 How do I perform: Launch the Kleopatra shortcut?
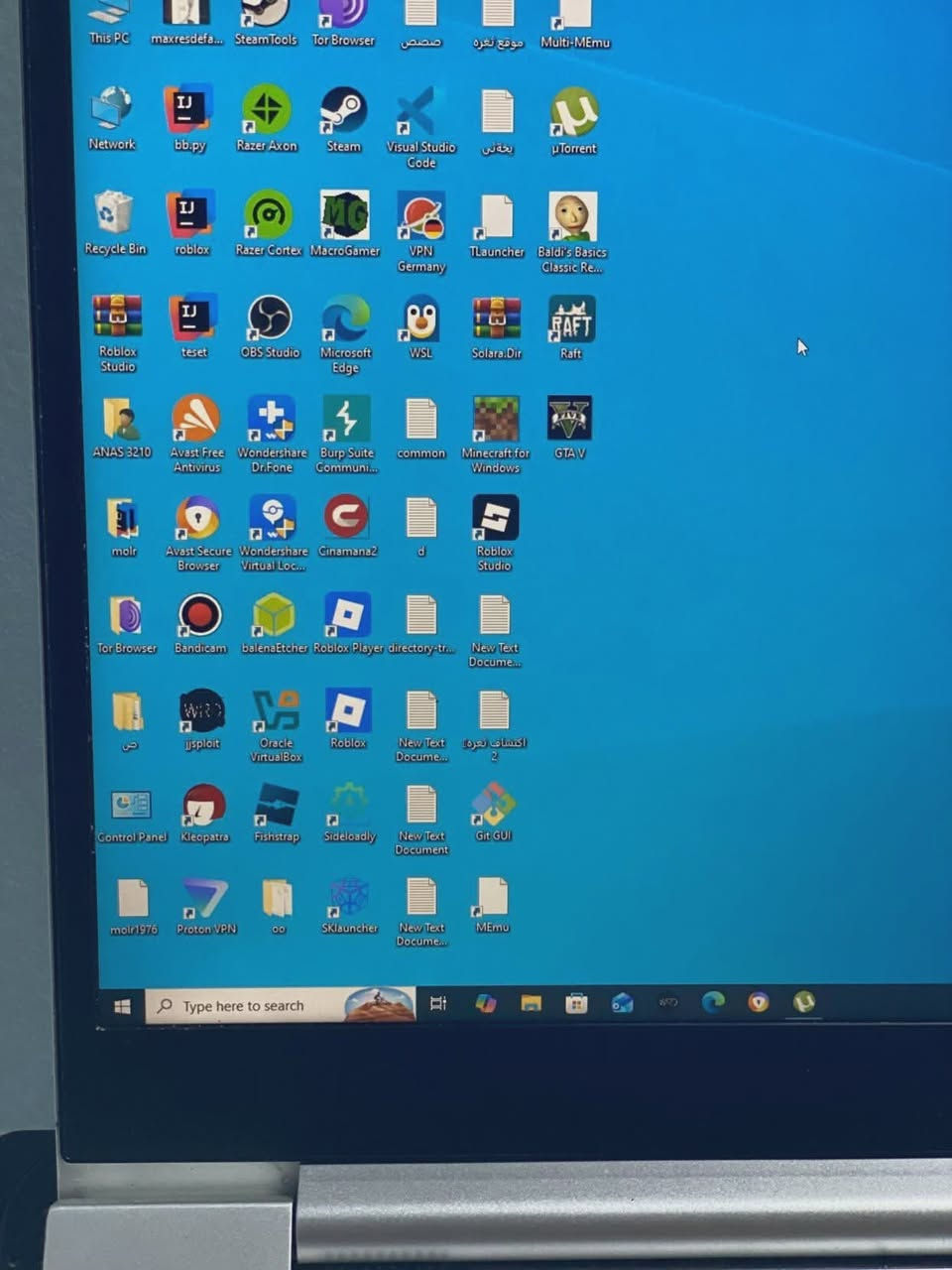[x=204, y=805]
